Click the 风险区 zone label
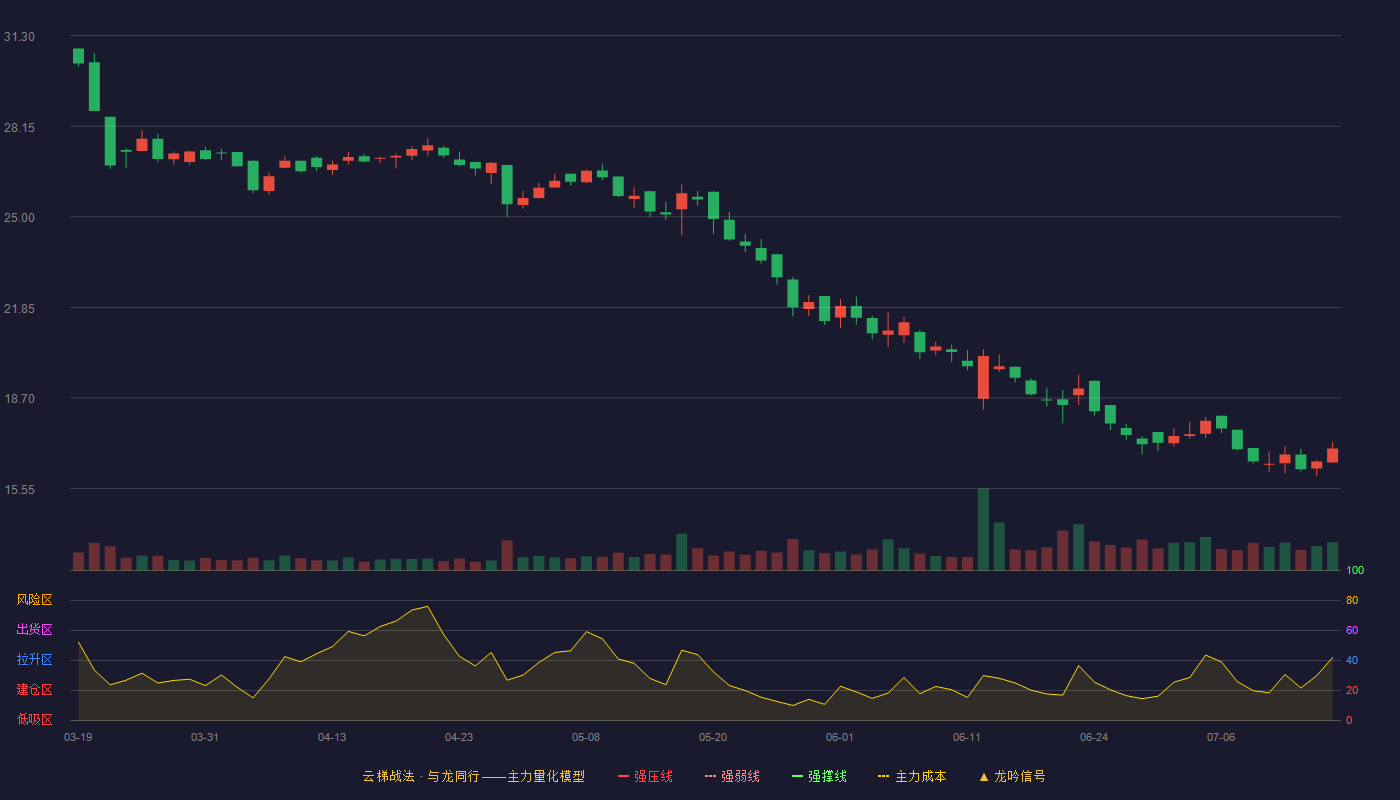Image resolution: width=1400 pixels, height=800 pixels. (x=34, y=600)
